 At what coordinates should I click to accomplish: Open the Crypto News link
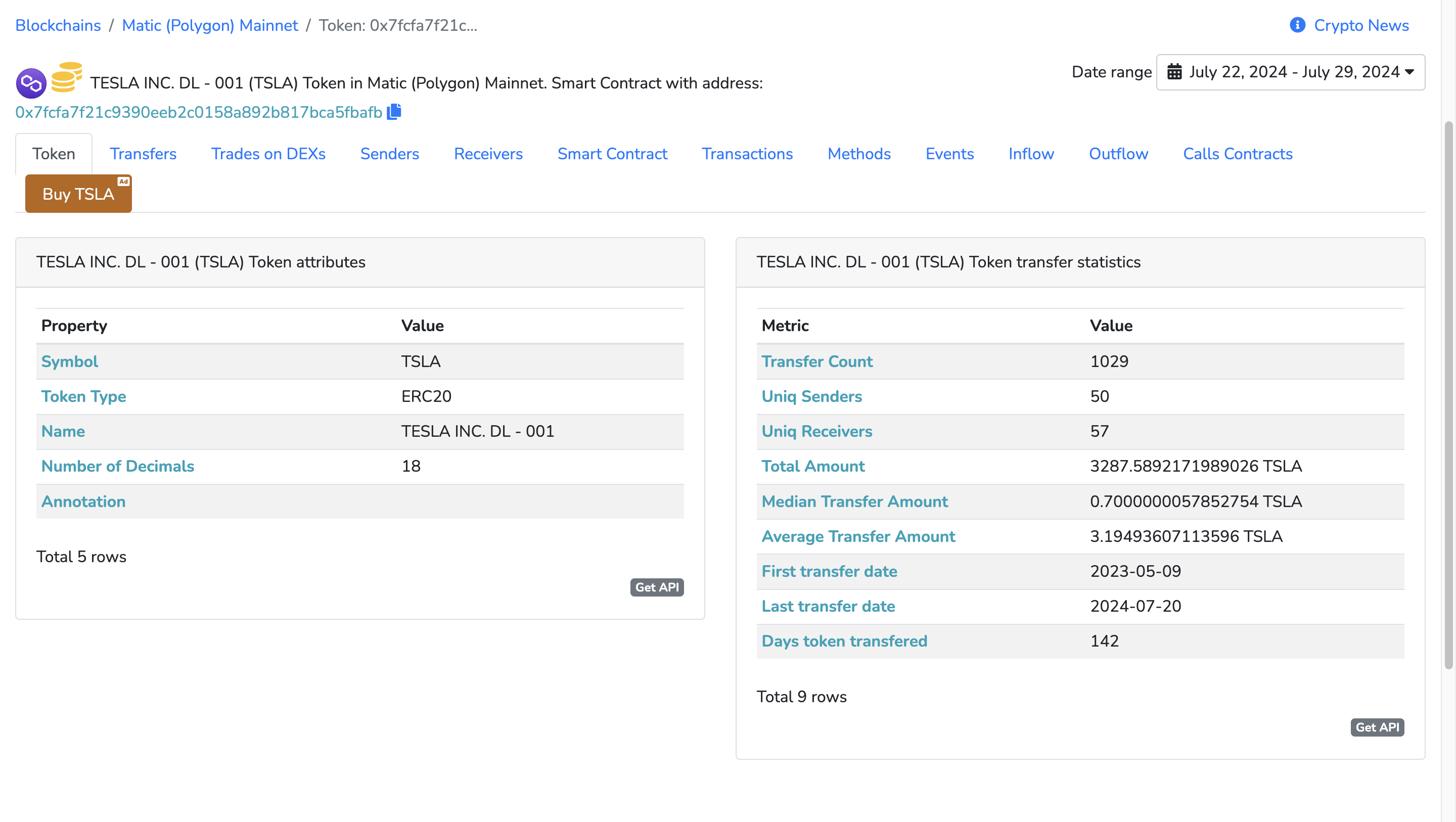(1361, 25)
